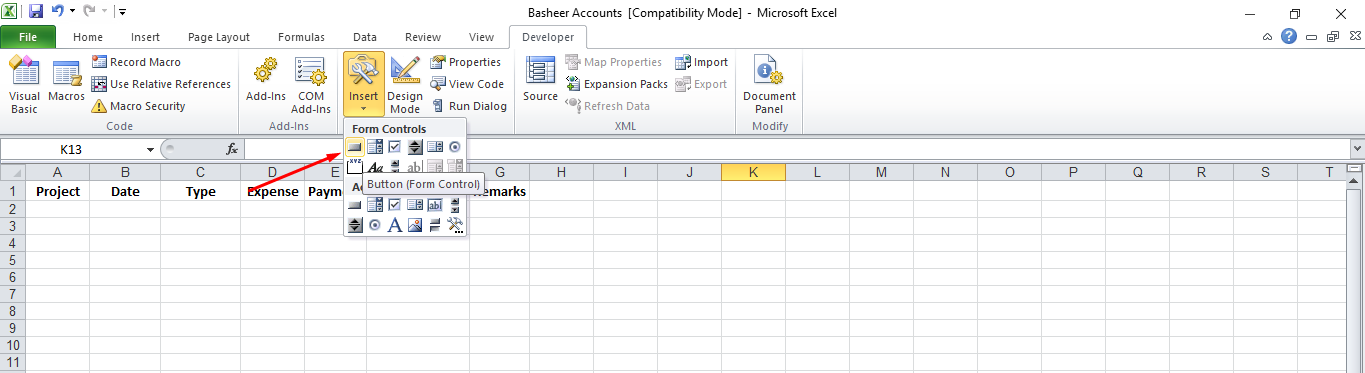The width and height of the screenshot is (1365, 373).
Task: Select the Check Box form control
Action: (395, 147)
